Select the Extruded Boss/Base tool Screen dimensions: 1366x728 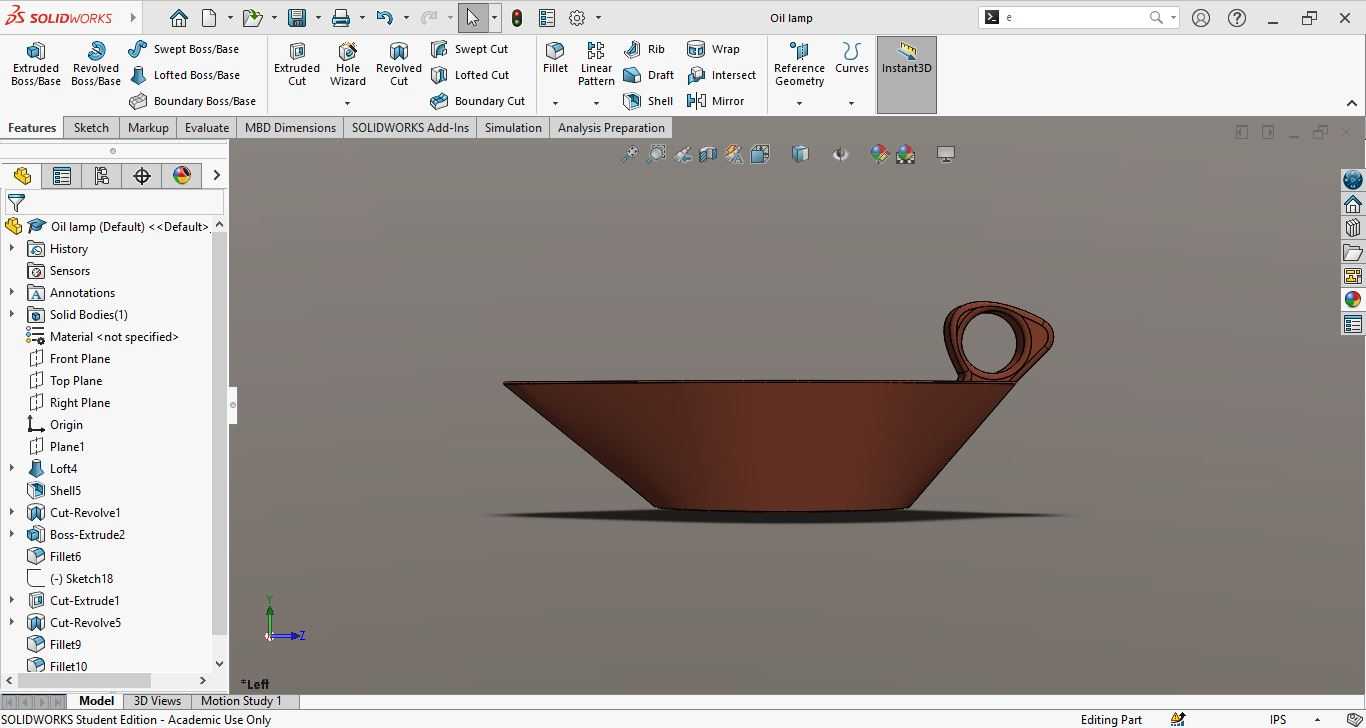(35, 65)
